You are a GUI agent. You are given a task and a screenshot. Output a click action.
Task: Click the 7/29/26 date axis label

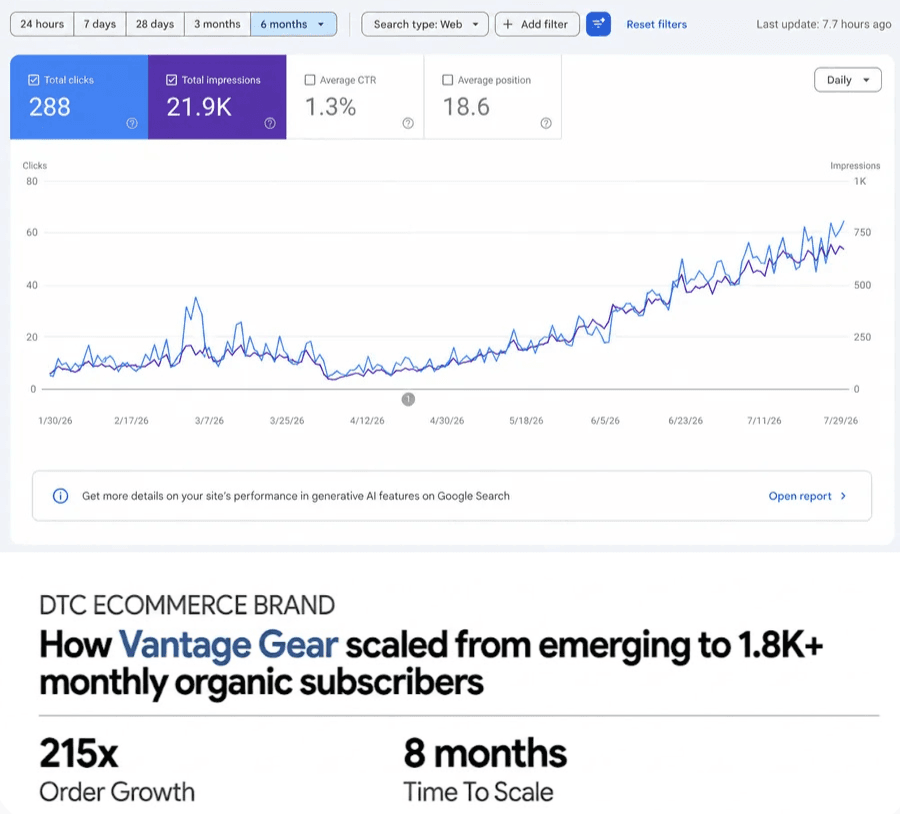(x=841, y=421)
